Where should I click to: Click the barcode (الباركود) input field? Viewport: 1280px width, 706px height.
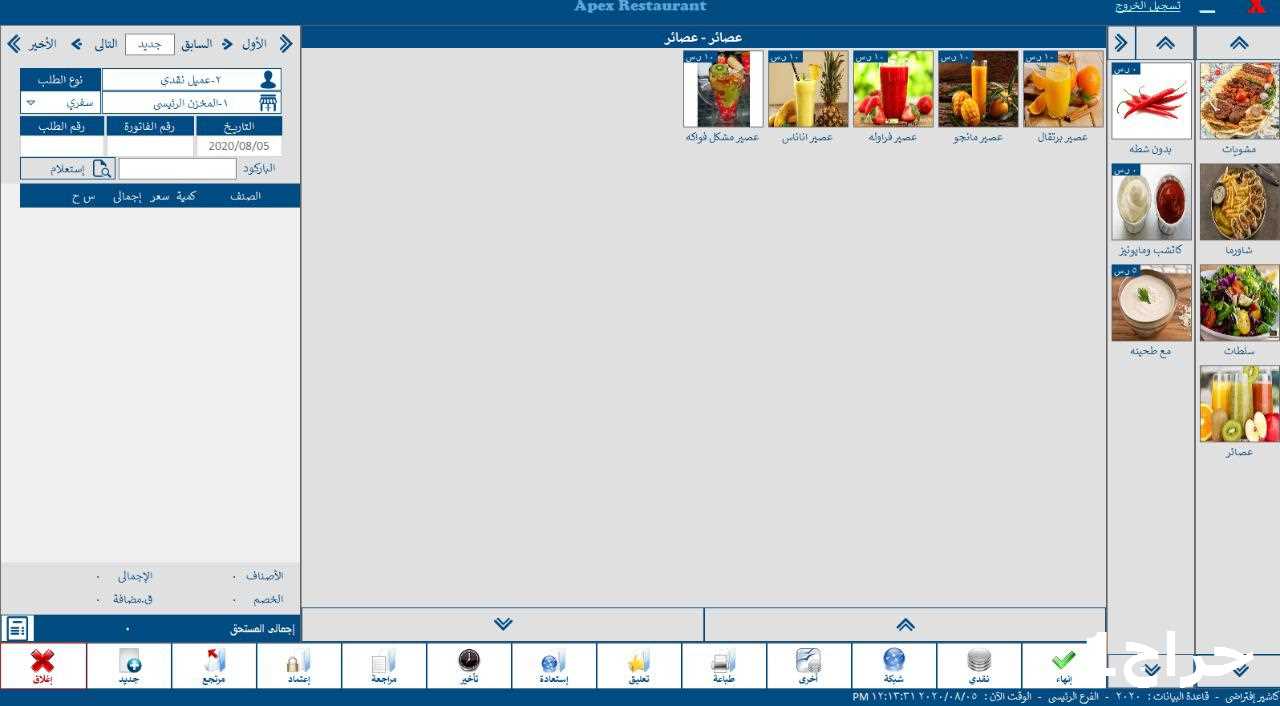tap(178, 169)
